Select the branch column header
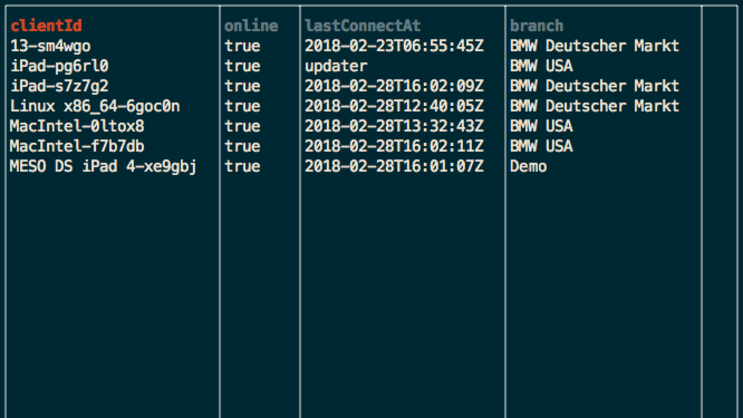 537,25
